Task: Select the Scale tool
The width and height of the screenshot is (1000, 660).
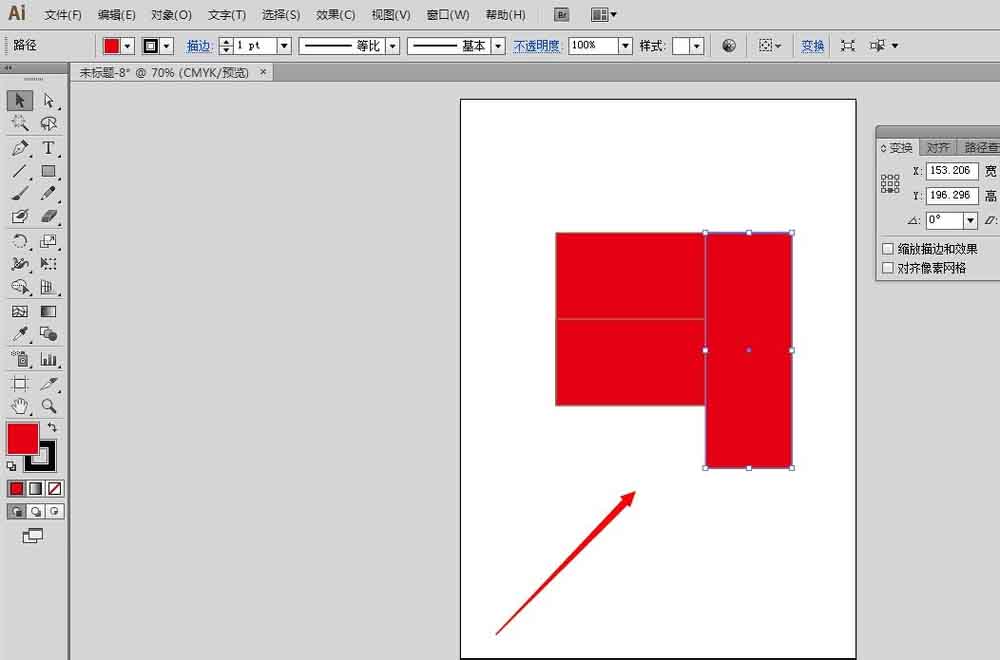Action: 48,241
